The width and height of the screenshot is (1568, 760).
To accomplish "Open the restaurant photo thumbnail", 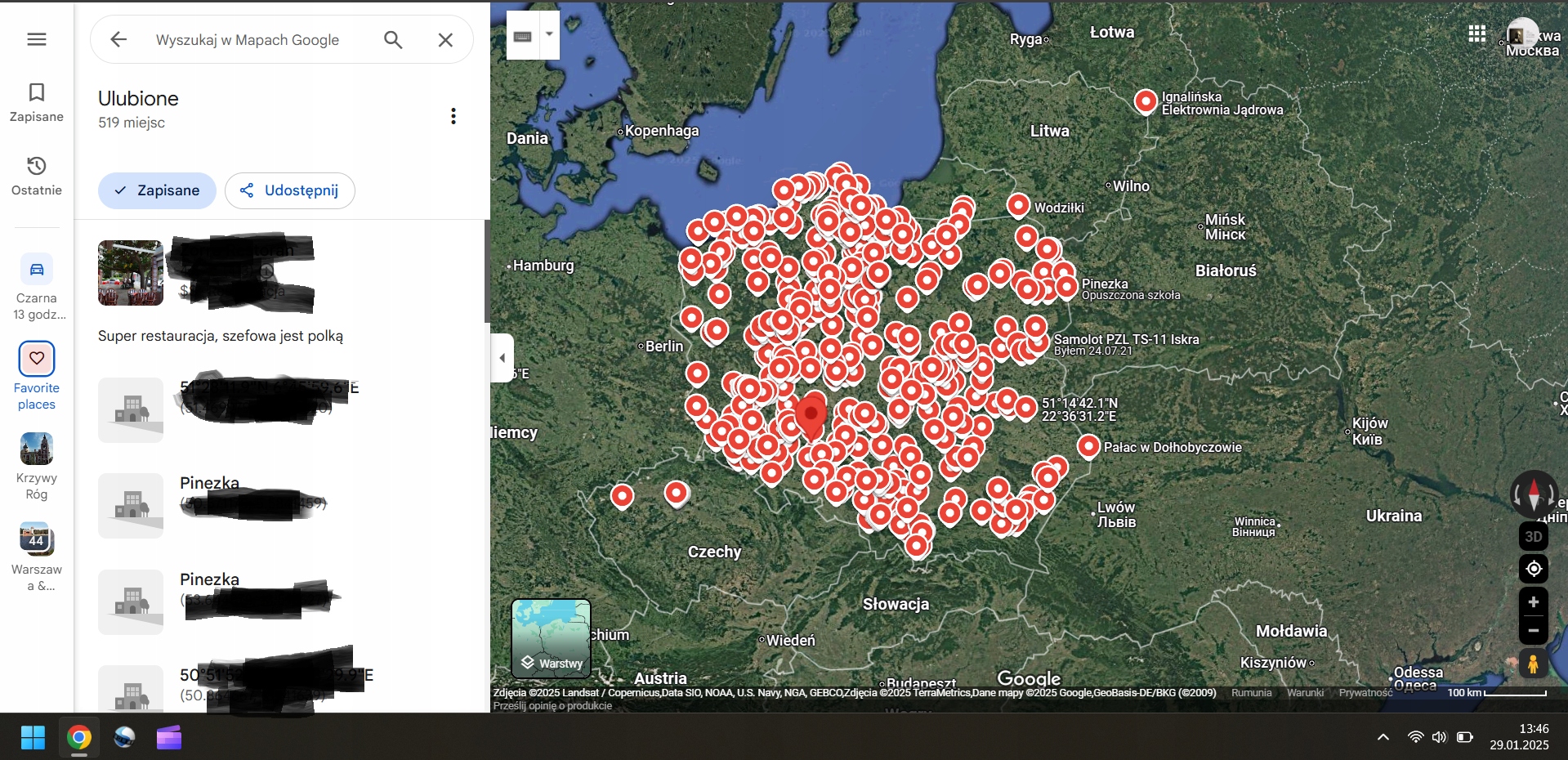I will click(131, 273).
